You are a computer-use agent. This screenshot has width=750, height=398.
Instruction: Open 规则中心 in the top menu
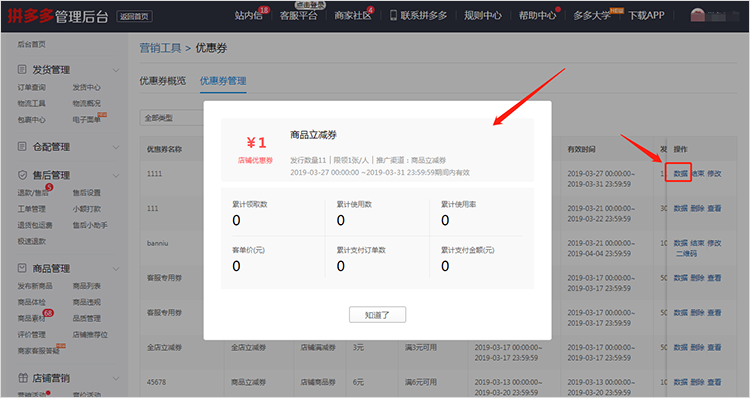tap(483, 15)
